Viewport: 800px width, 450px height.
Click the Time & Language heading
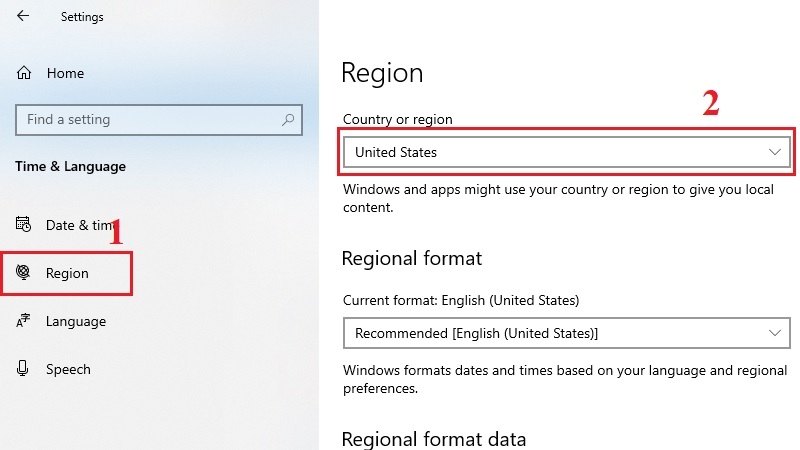click(x=70, y=166)
